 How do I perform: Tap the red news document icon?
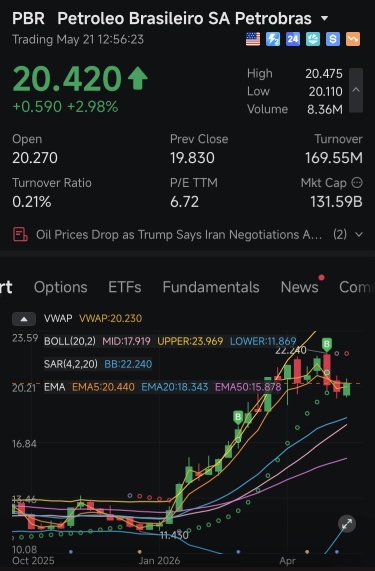[x=20, y=235]
